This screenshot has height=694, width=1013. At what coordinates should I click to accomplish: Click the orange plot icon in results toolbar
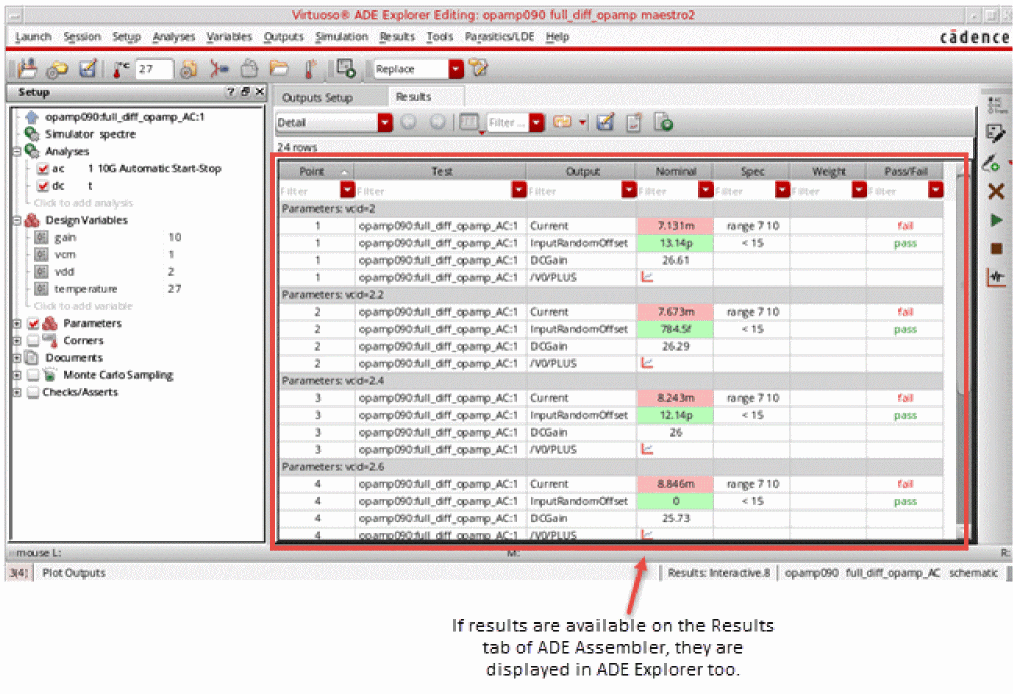562,121
